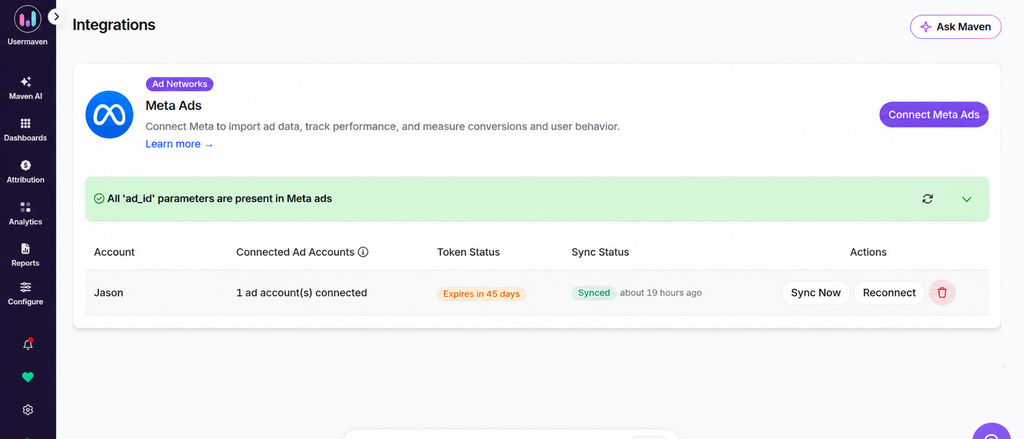Delete the Jason account connection
This screenshot has width=1024, height=439.
pyautogui.click(x=942, y=293)
